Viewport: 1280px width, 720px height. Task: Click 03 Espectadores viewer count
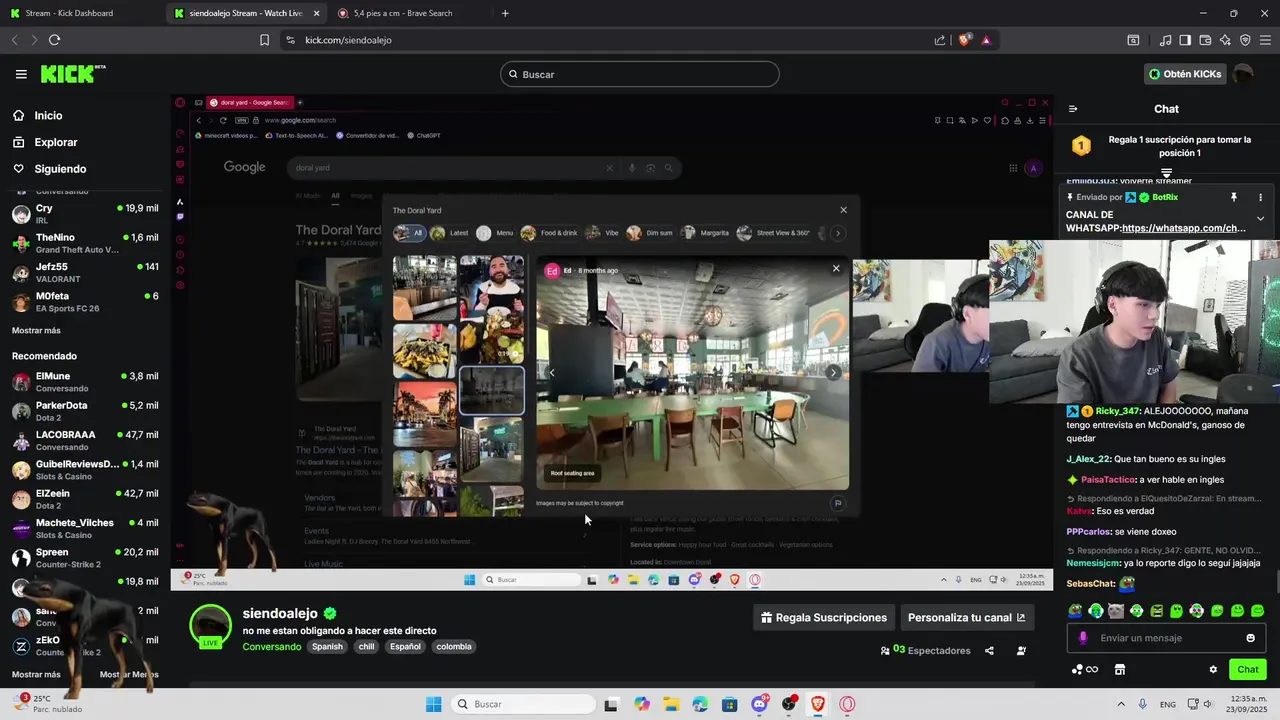pos(925,651)
